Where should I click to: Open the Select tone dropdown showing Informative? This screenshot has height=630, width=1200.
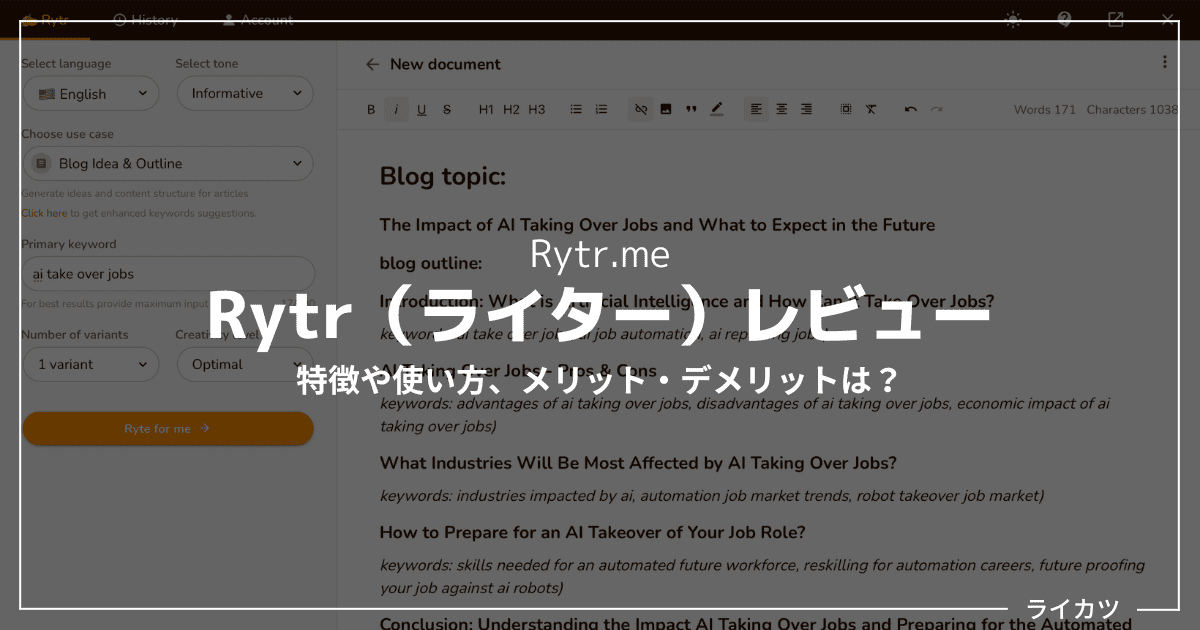[245, 93]
